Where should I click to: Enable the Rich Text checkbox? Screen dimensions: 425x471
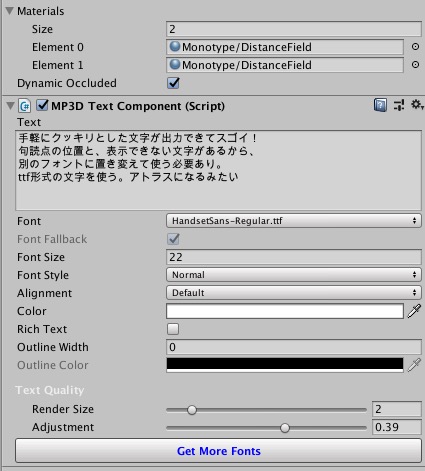pyautogui.click(x=173, y=329)
